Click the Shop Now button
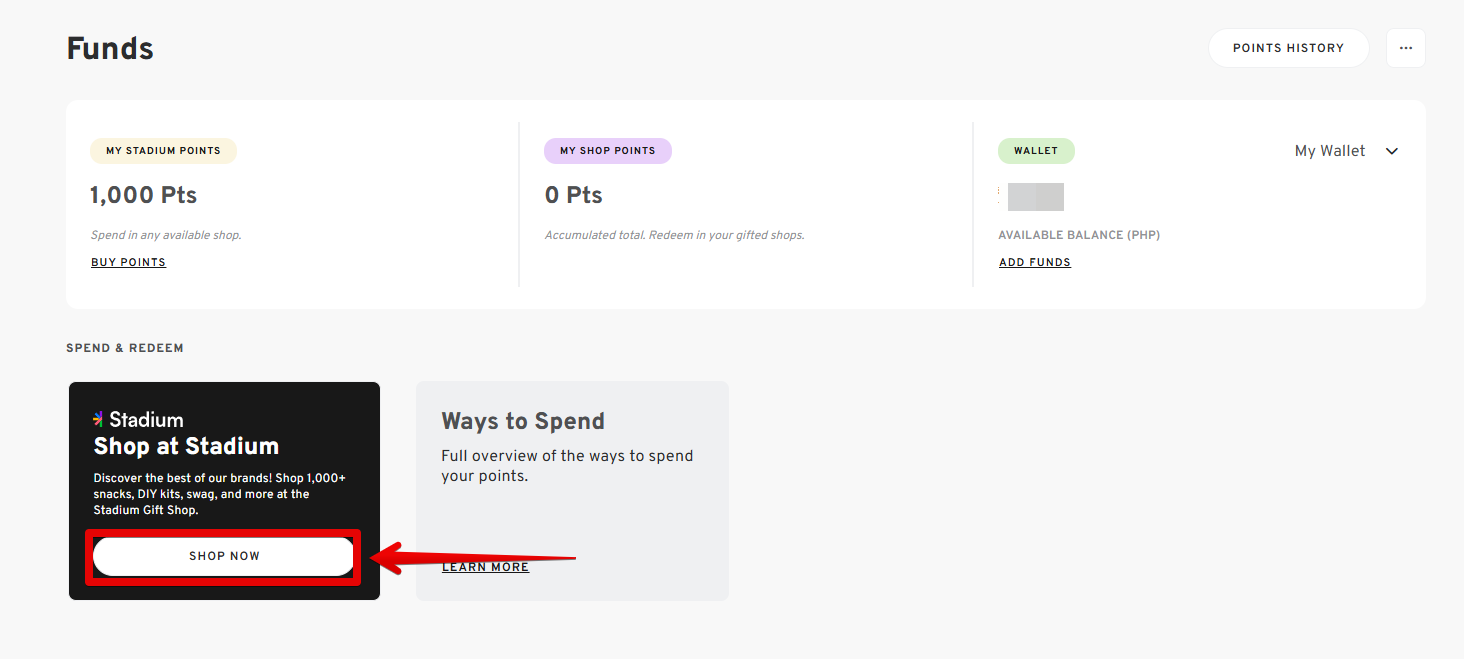The image size is (1464, 659). [224, 556]
